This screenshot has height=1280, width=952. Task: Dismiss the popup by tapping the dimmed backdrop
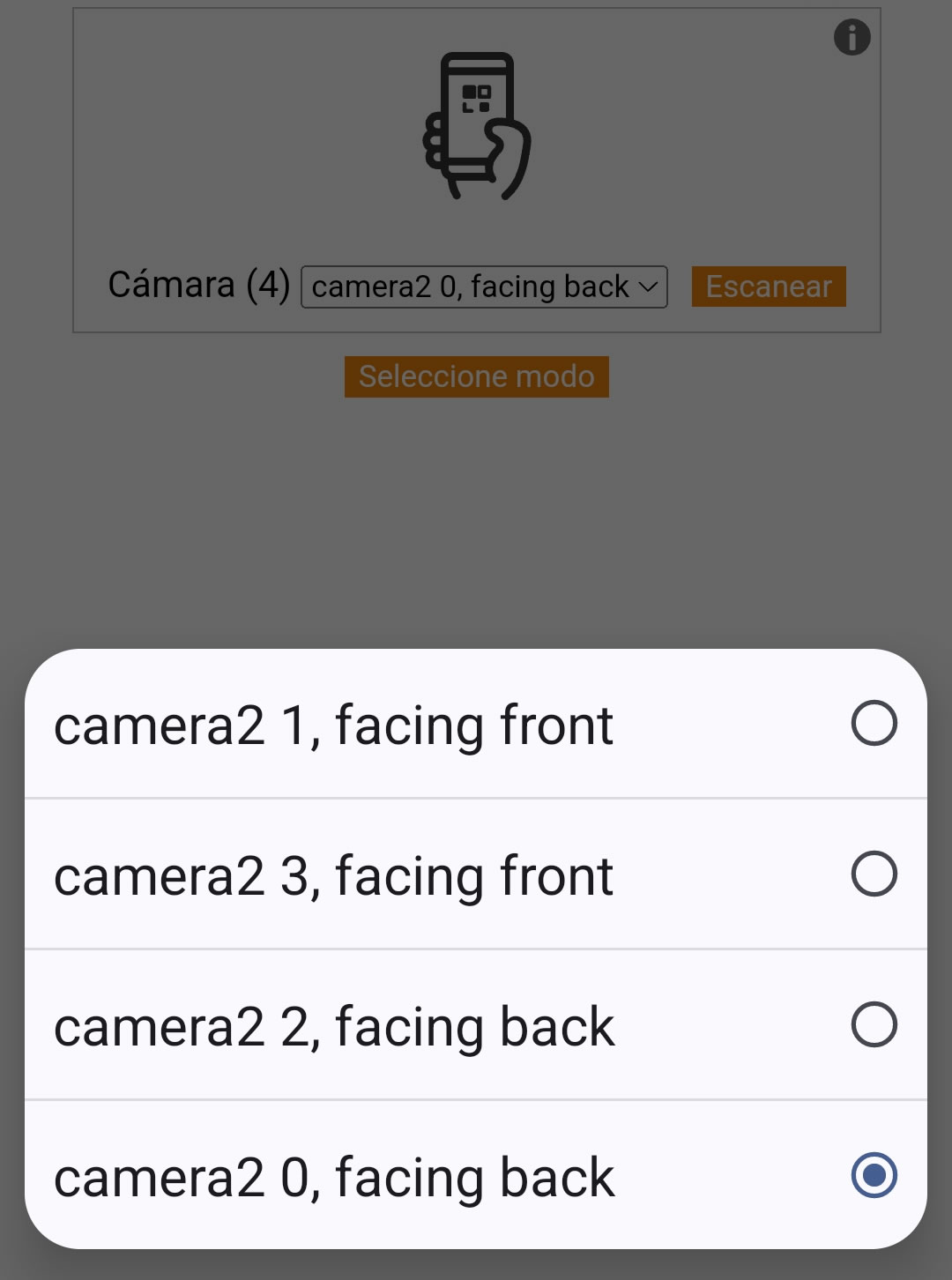[x=476, y=529]
